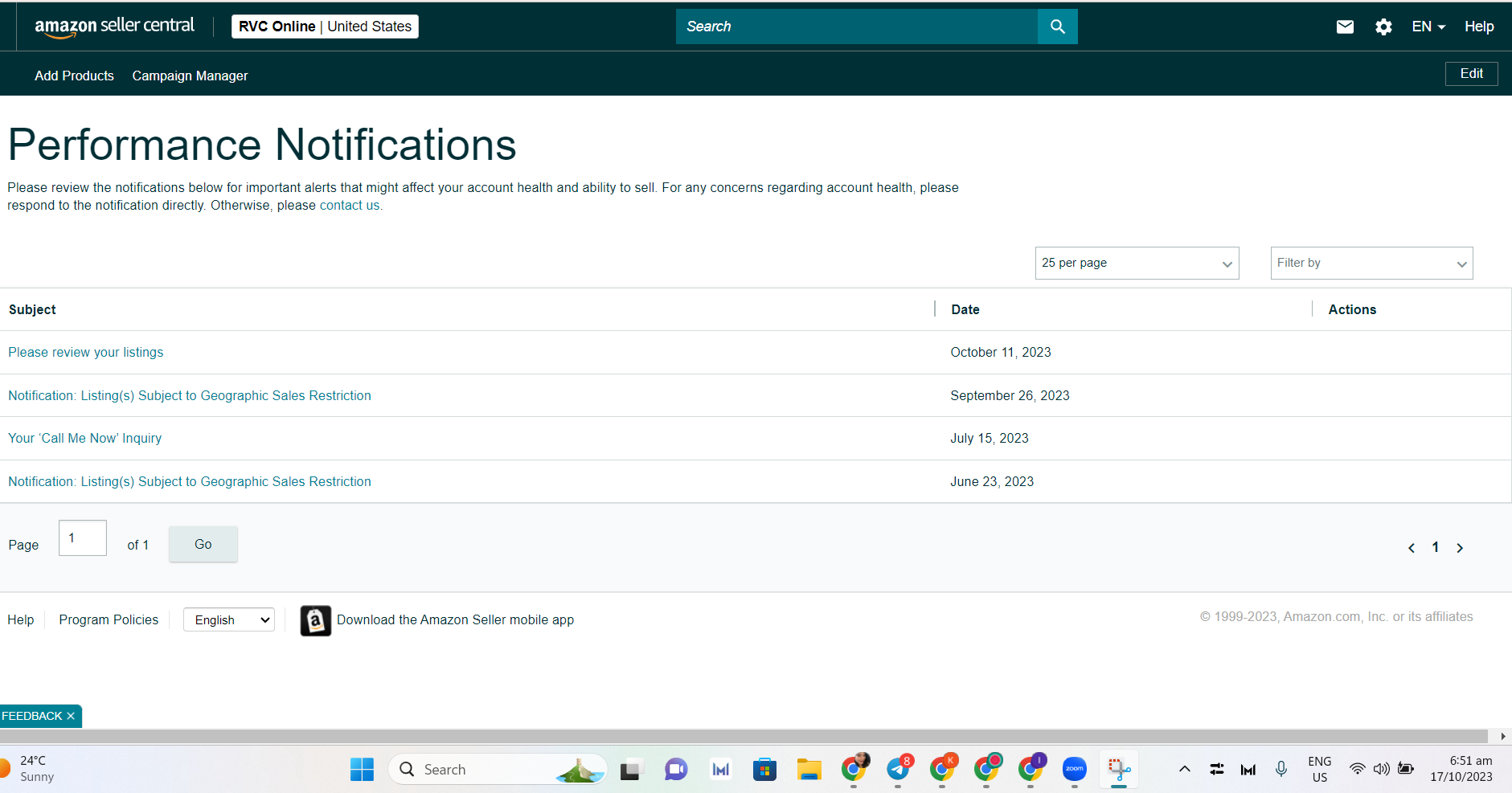
Task: Open the messages envelope icon
Action: [1345, 27]
